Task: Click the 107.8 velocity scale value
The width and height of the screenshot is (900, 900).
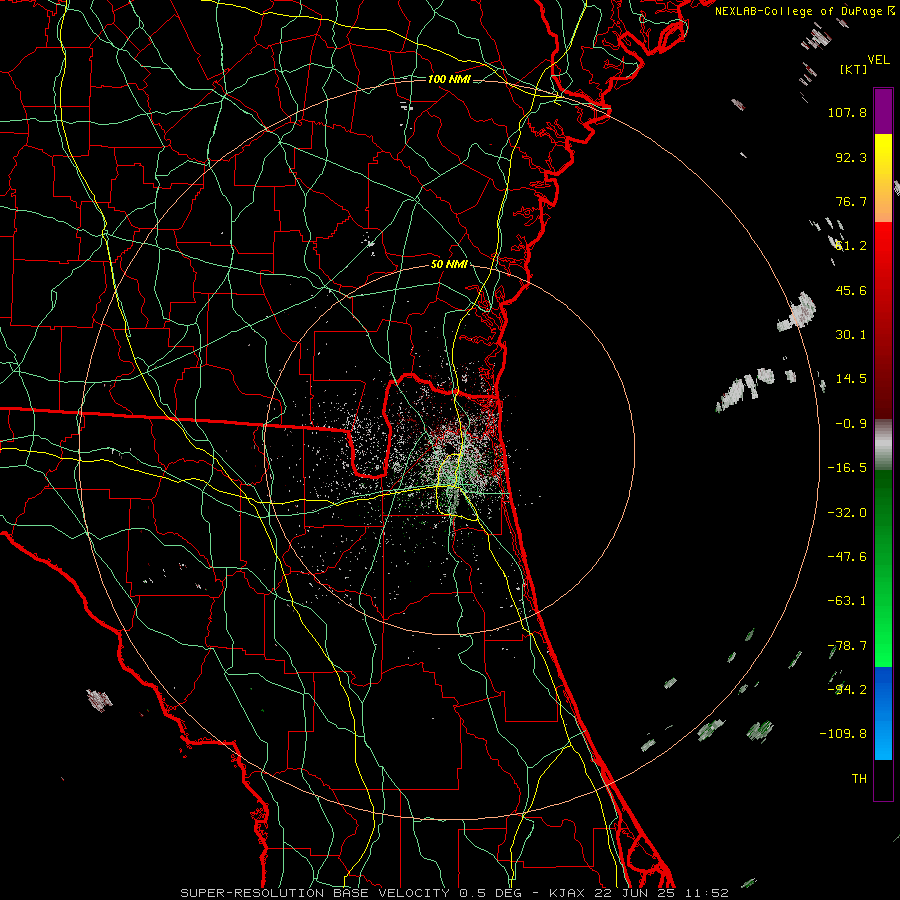Action: pos(847,112)
